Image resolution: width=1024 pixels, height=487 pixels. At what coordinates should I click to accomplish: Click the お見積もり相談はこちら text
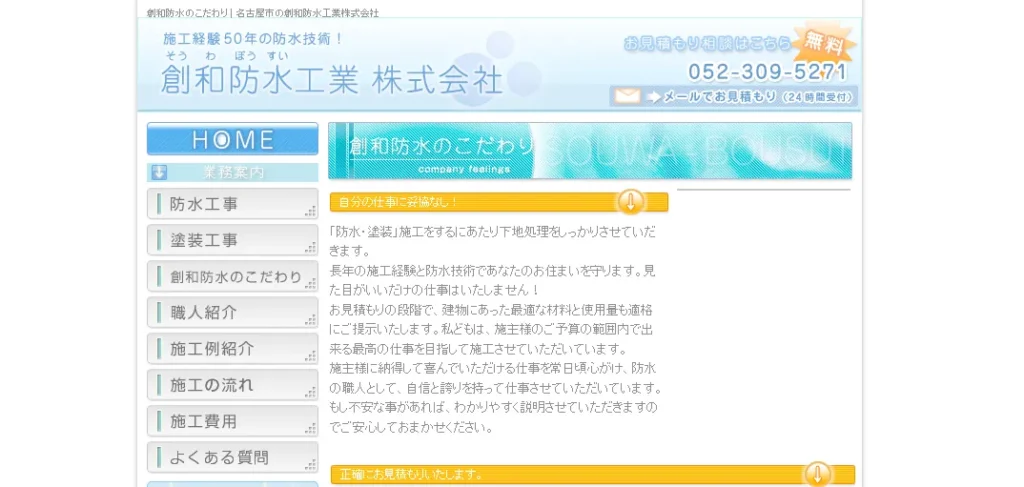[x=707, y=44]
